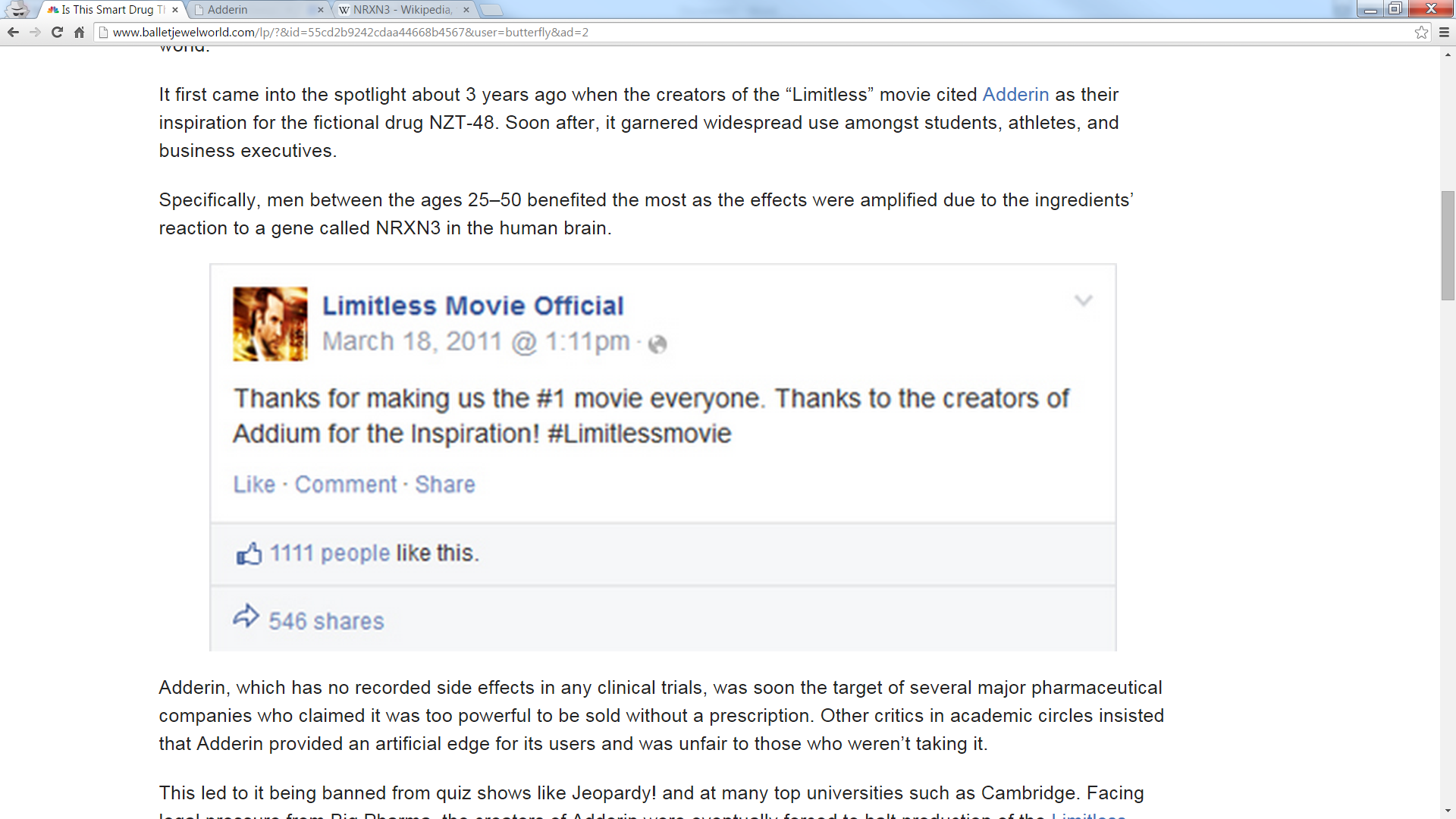This screenshot has height=819, width=1456.
Task: Close the Adderin tab
Action: point(320,10)
